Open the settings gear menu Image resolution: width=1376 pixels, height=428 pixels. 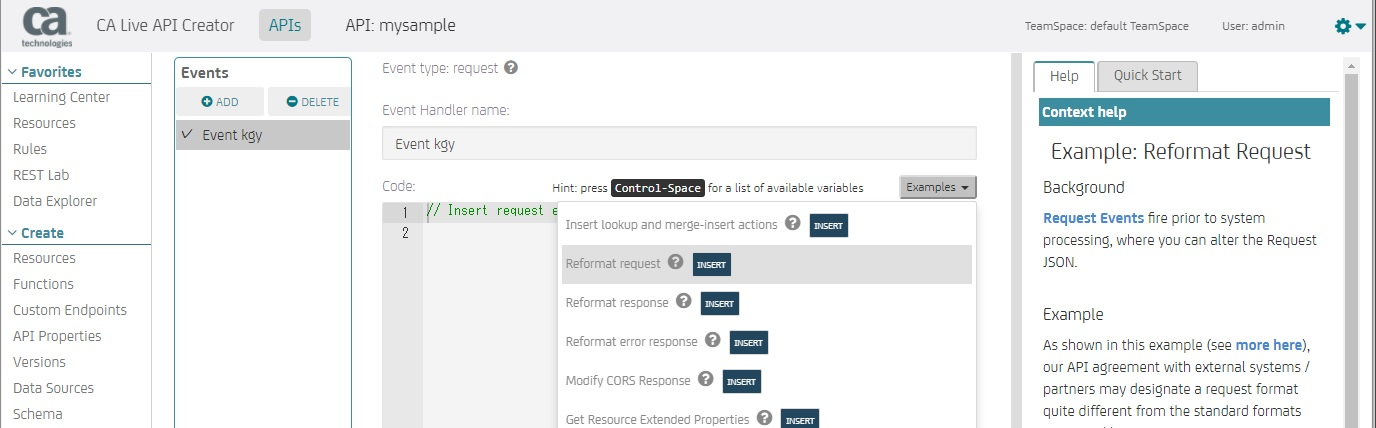click(1349, 26)
